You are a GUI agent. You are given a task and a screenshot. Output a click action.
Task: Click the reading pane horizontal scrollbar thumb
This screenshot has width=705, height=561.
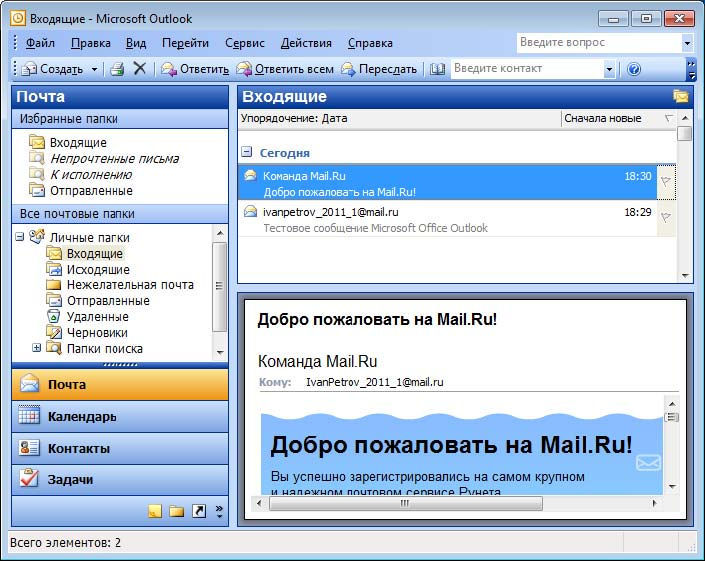[406, 503]
